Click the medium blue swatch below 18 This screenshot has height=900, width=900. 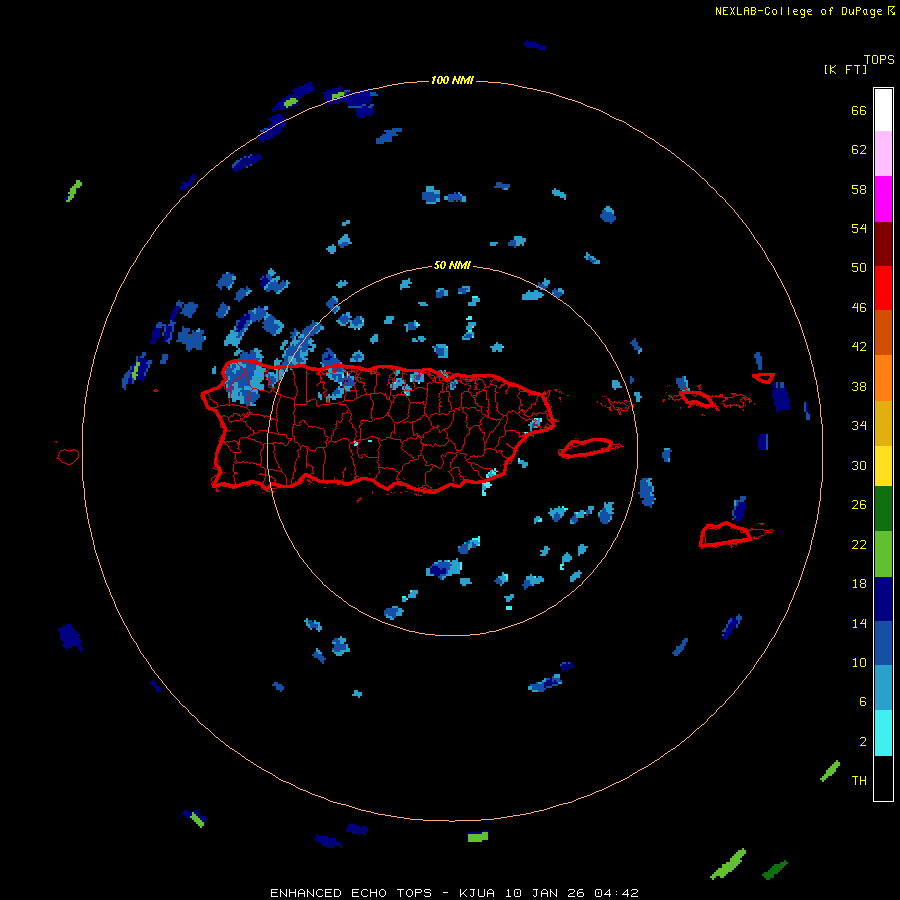click(883, 643)
